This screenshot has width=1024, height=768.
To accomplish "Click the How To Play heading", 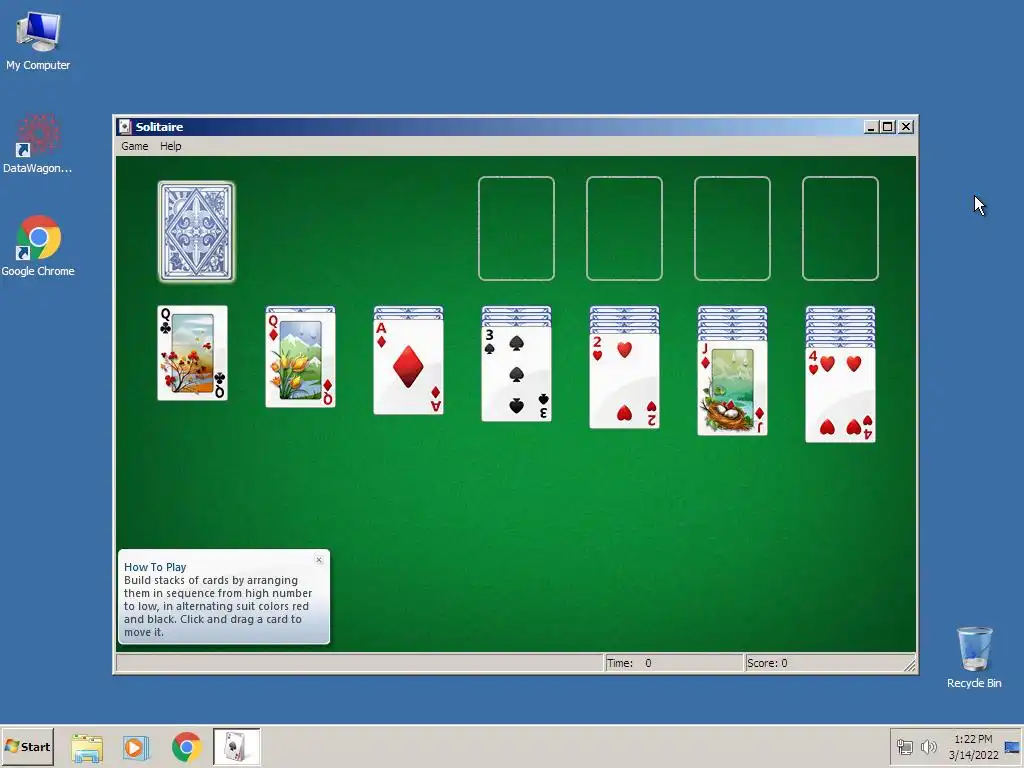I will point(155,567).
